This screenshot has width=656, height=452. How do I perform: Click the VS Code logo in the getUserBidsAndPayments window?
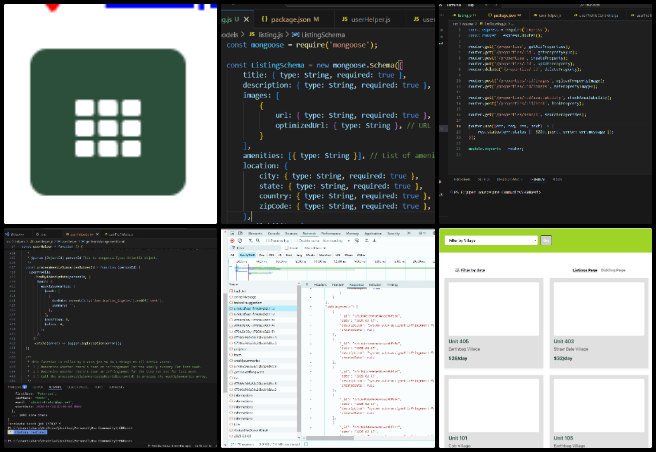(x=7, y=234)
